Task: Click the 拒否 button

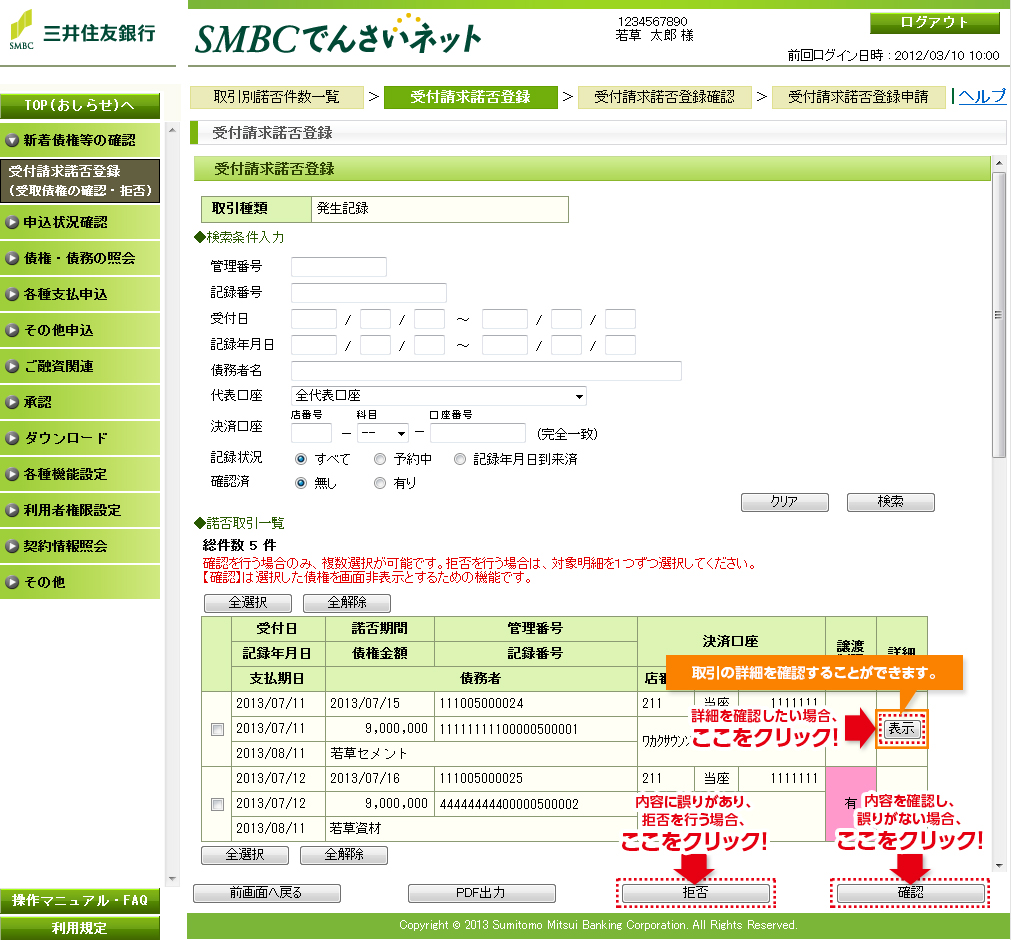Action: (x=696, y=893)
